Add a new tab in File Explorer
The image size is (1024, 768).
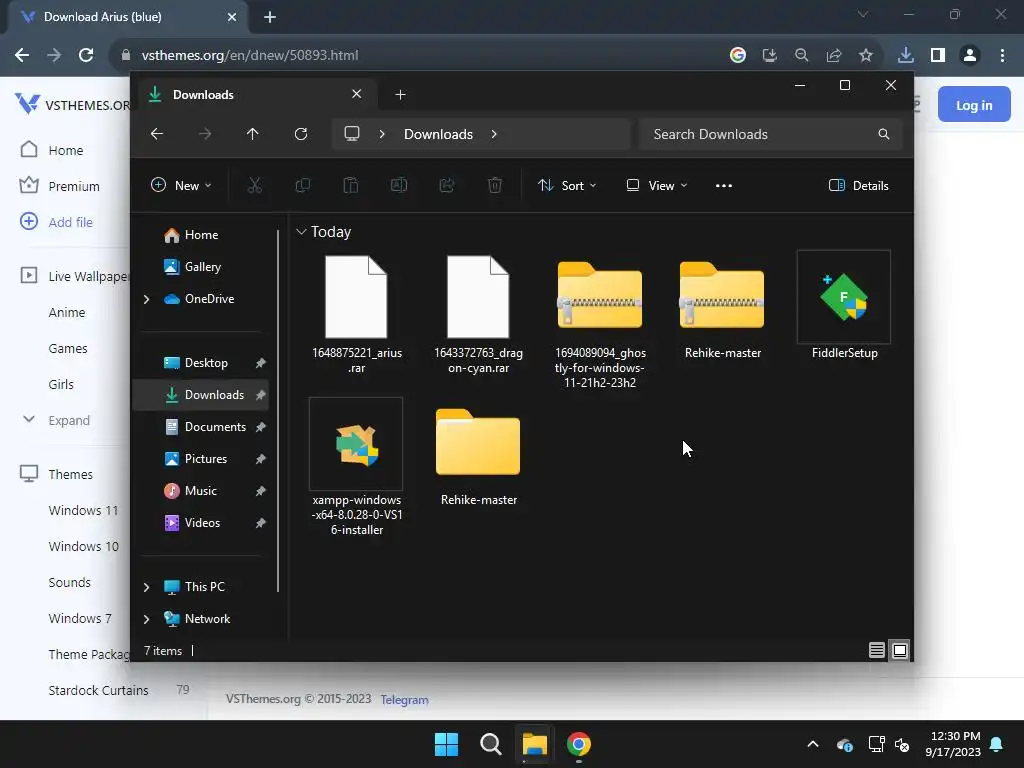tap(400, 95)
